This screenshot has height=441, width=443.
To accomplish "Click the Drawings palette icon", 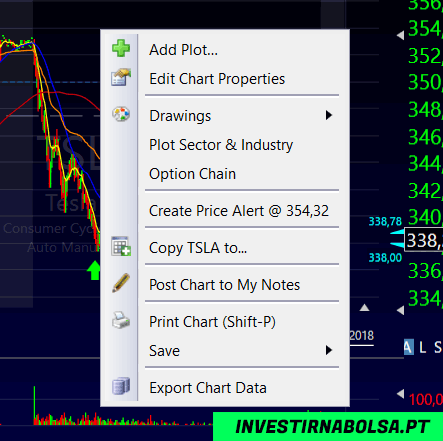I will tap(121, 114).
